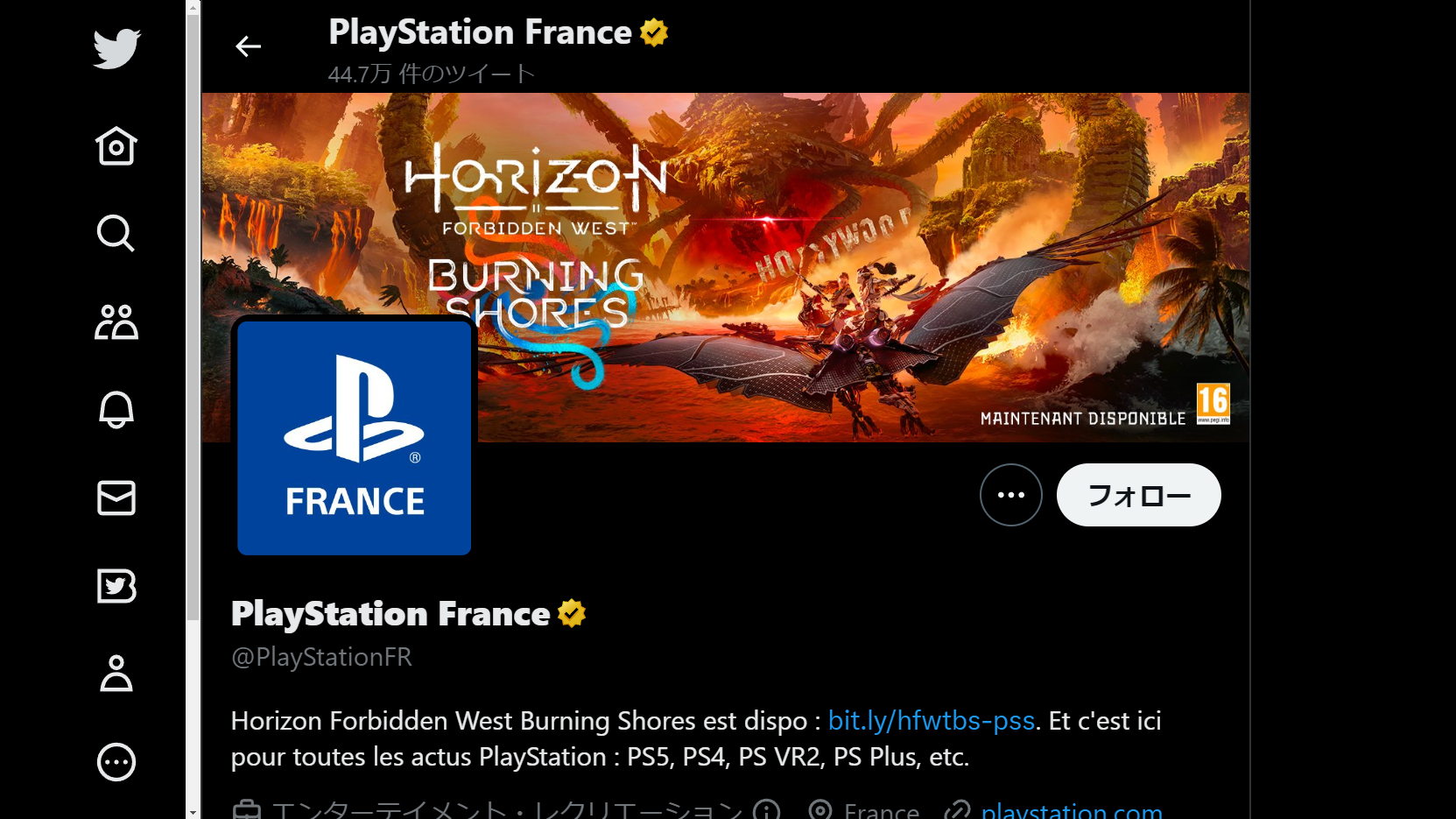Go to the Home timeline icon
The image size is (1456, 819).
point(116,146)
